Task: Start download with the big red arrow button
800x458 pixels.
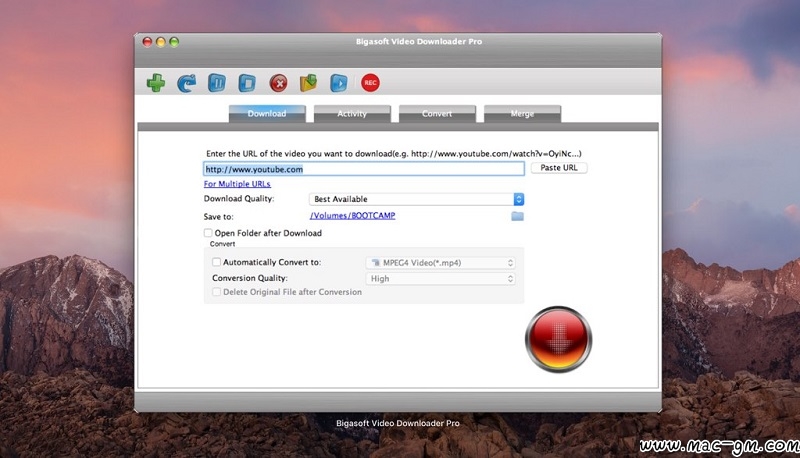Action: (559, 339)
